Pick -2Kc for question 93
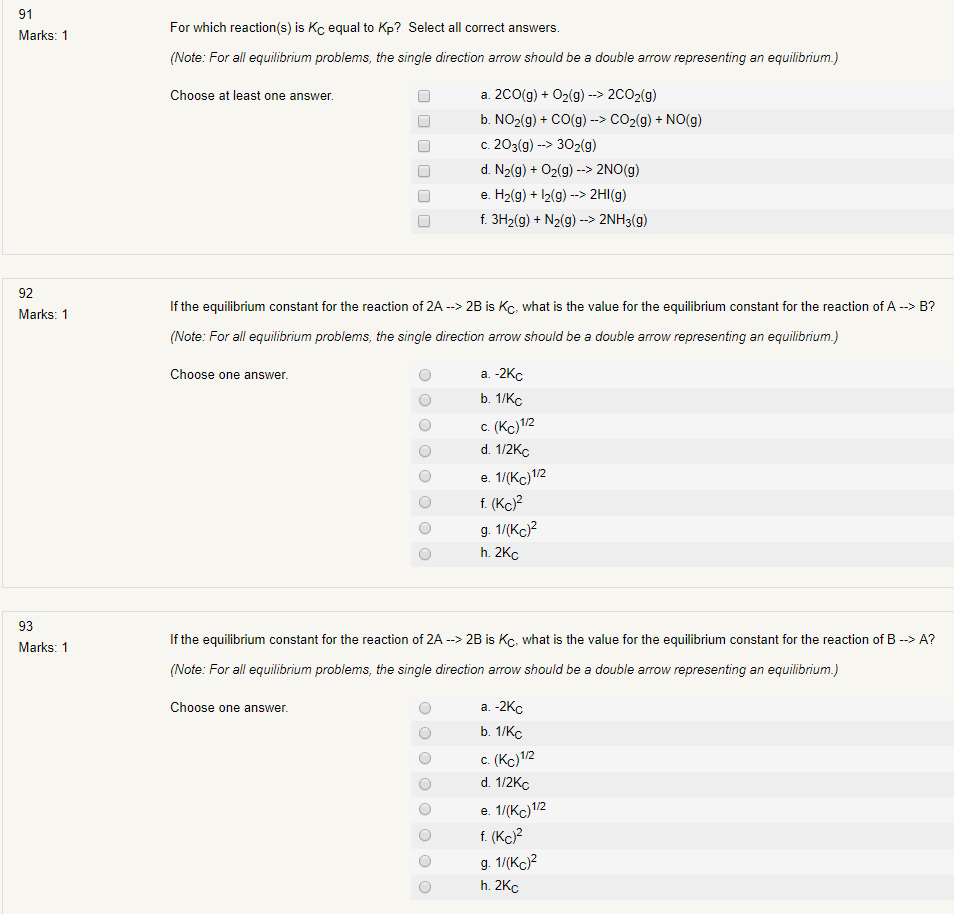Viewport: 954px width, 914px height. [x=424, y=707]
